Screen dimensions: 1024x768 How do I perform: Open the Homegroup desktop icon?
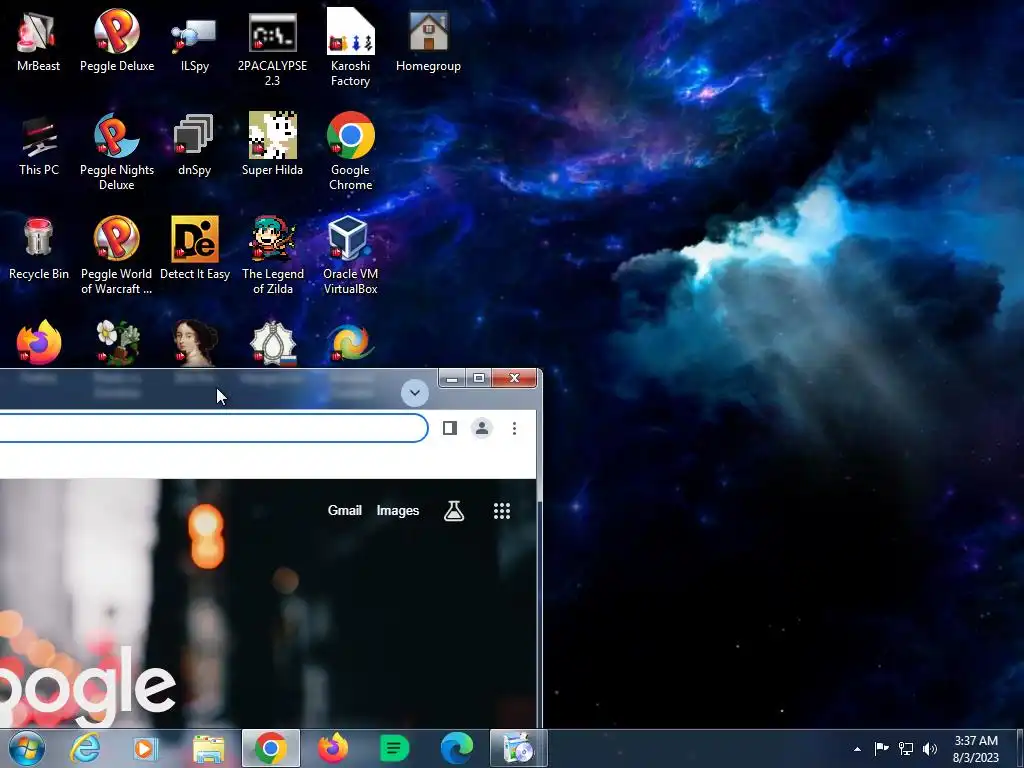428,40
